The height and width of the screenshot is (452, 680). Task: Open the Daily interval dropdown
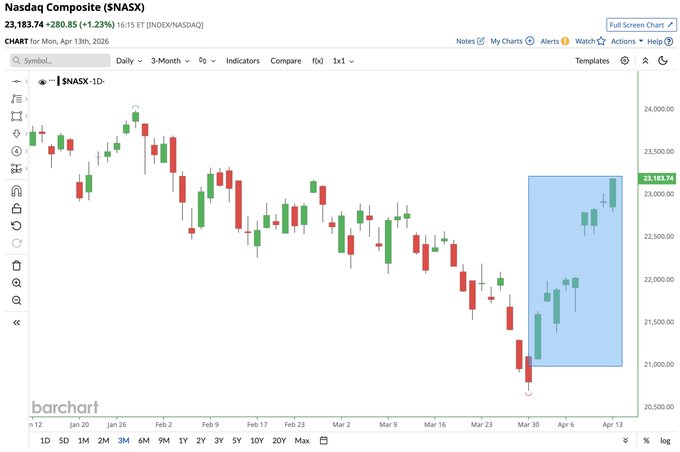pos(129,61)
